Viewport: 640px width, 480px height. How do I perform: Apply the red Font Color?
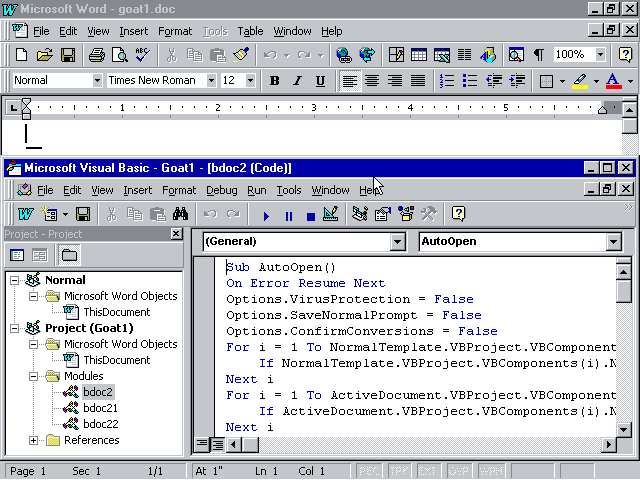coord(613,81)
